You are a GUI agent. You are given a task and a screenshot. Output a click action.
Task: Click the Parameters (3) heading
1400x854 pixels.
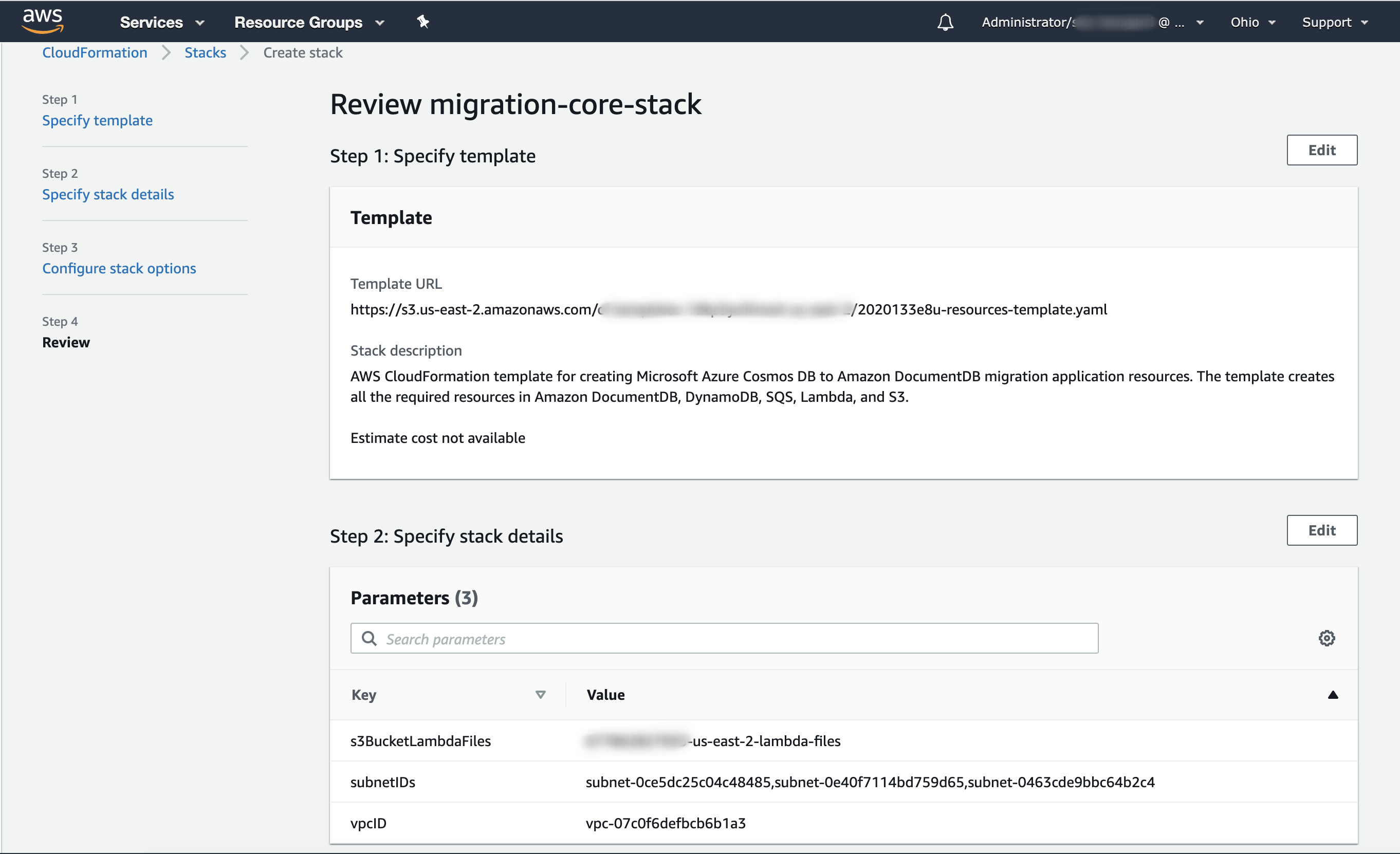pyautogui.click(x=414, y=598)
